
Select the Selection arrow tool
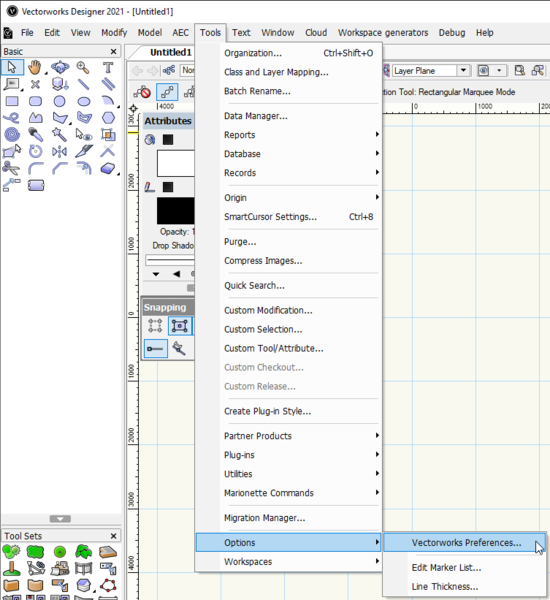[12, 67]
